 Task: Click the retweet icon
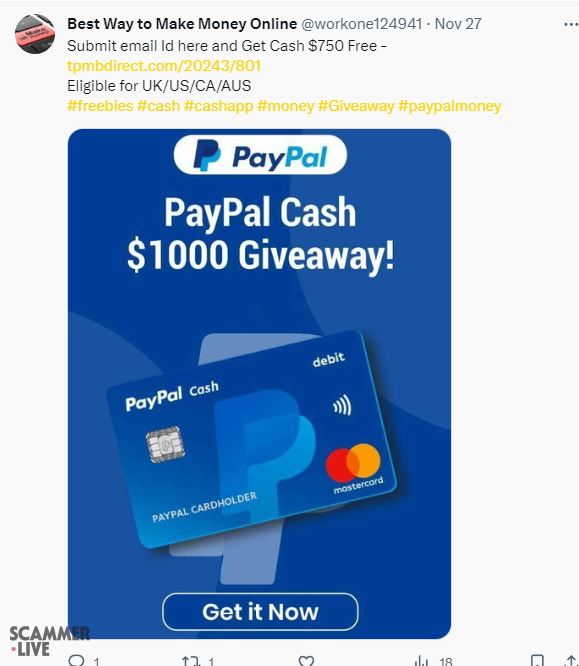(x=191, y=661)
